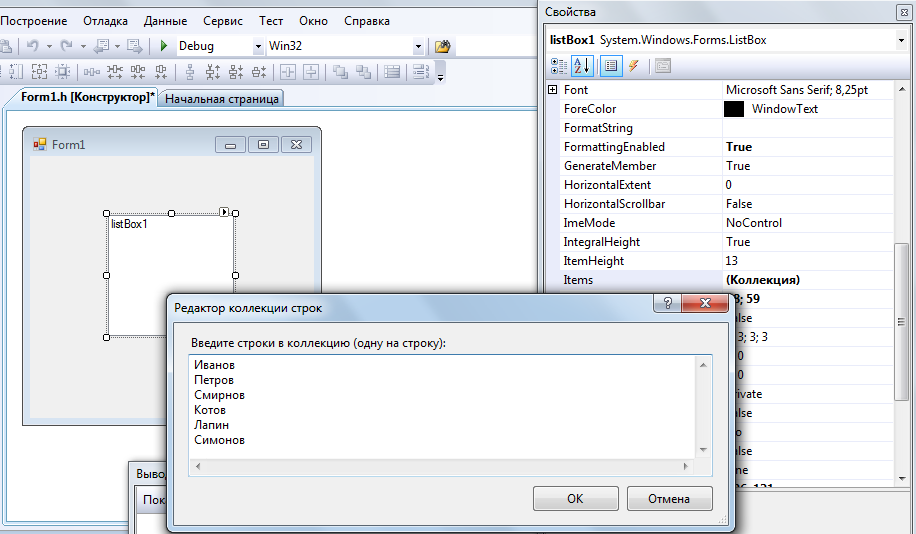The image size is (916, 534).
Task: Click string editor scroll-up arrow
Action: [x=703, y=365]
